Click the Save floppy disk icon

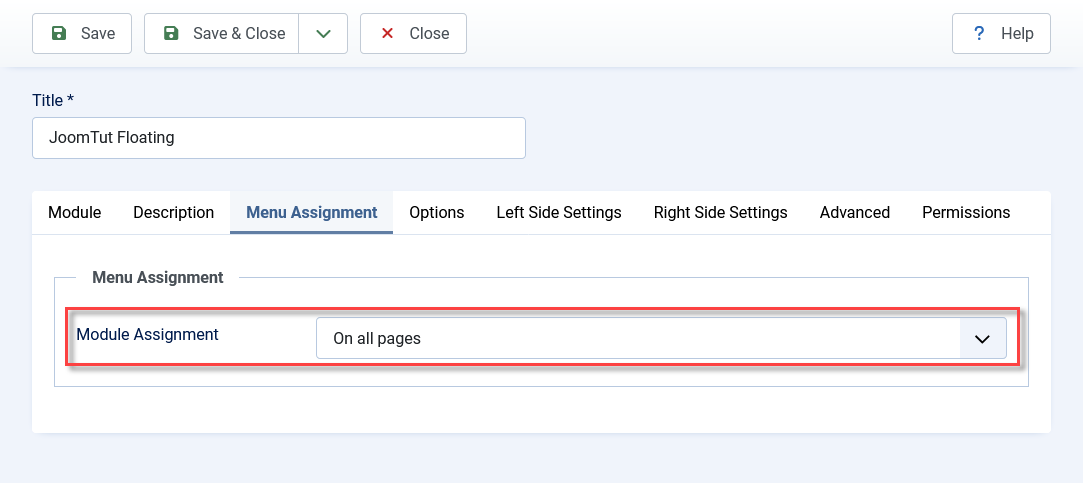coord(59,33)
